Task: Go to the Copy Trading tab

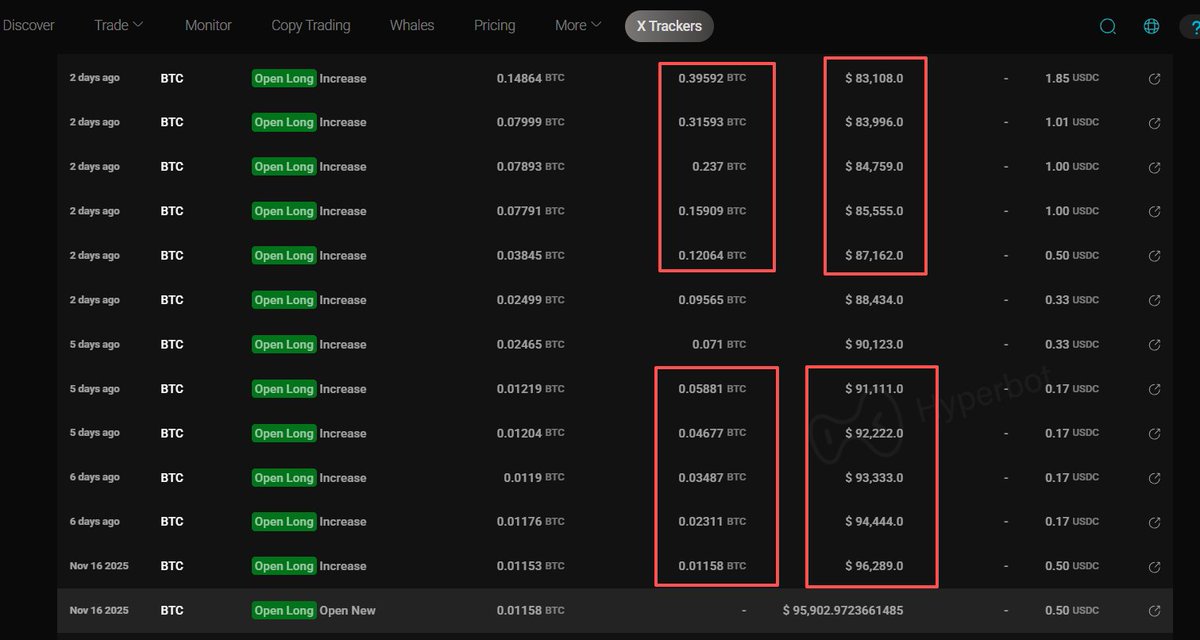Action: (x=311, y=25)
